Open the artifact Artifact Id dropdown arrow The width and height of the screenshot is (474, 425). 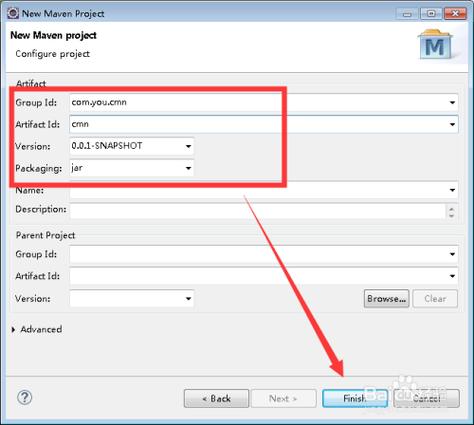452,124
